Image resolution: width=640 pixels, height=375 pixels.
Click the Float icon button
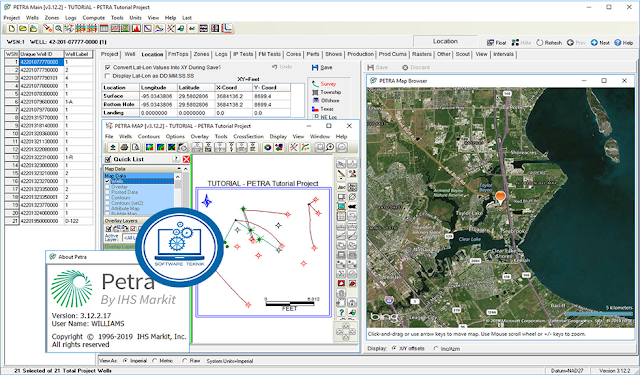coord(496,42)
